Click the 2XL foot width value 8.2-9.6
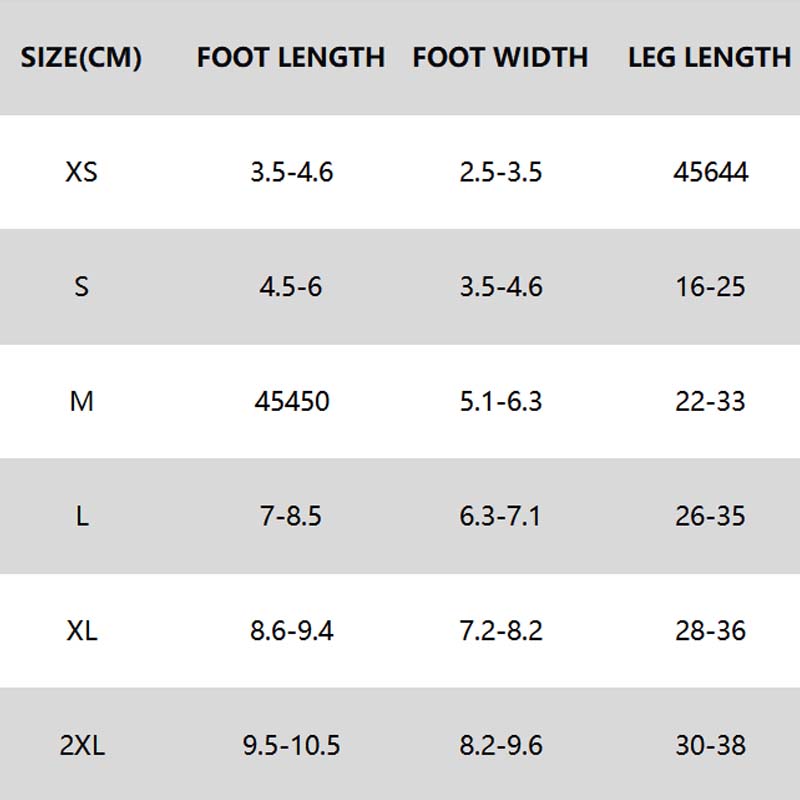 coord(500,746)
